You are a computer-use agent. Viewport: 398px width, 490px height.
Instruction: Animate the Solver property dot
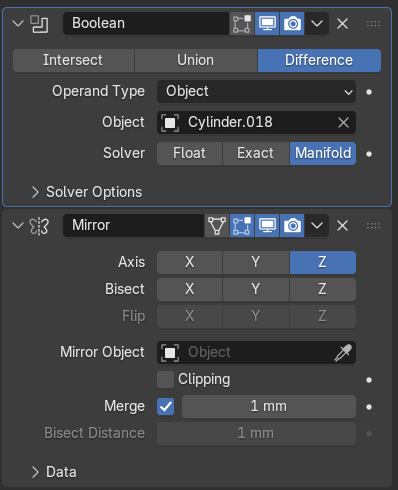pyautogui.click(x=369, y=154)
